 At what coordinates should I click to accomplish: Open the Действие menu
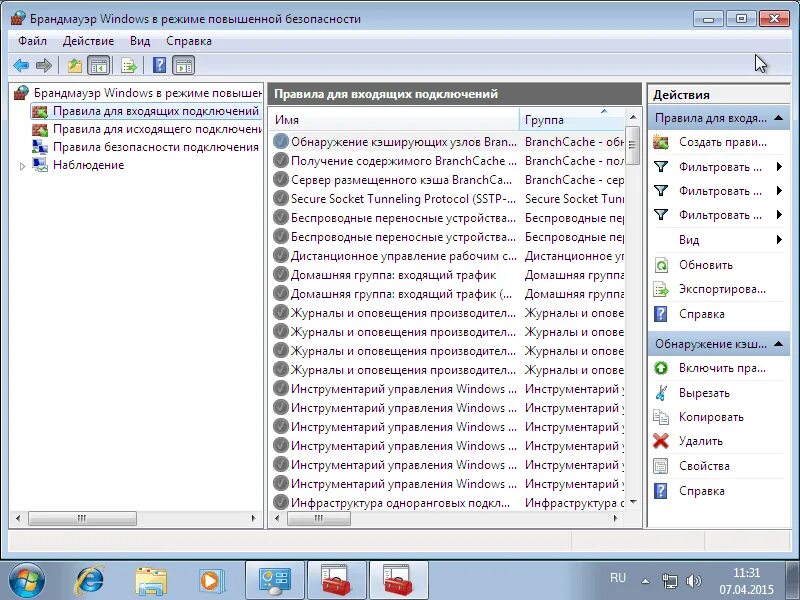coord(88,41)
